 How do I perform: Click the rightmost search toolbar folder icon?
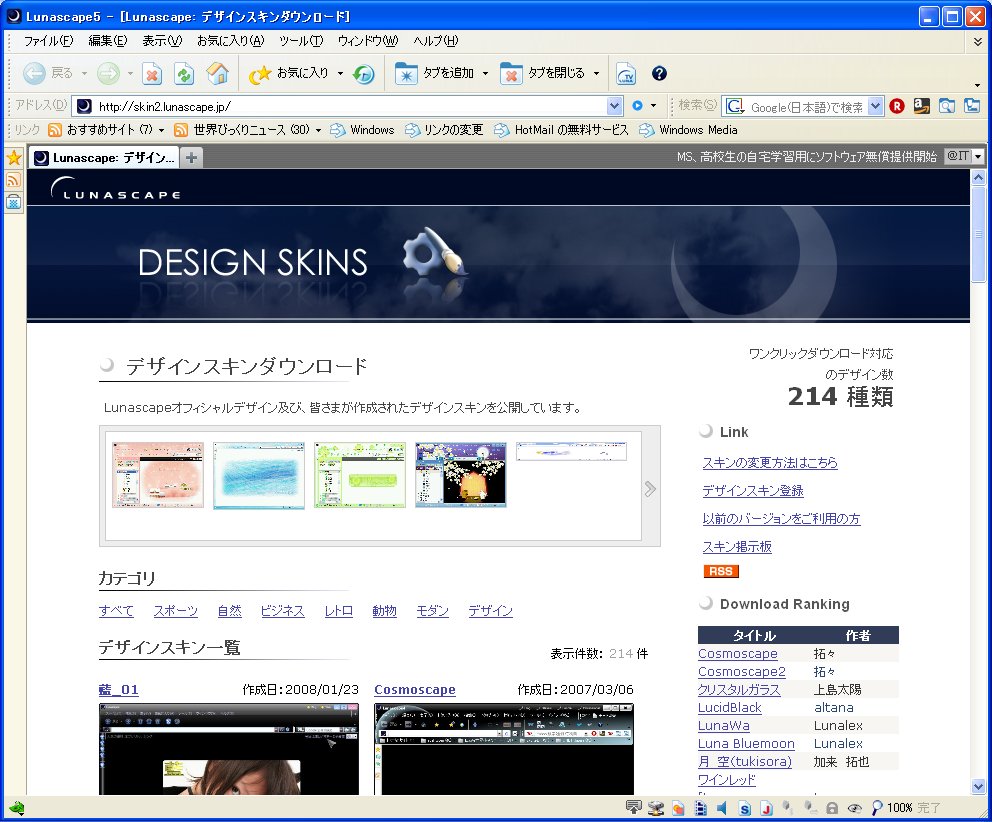972,106
